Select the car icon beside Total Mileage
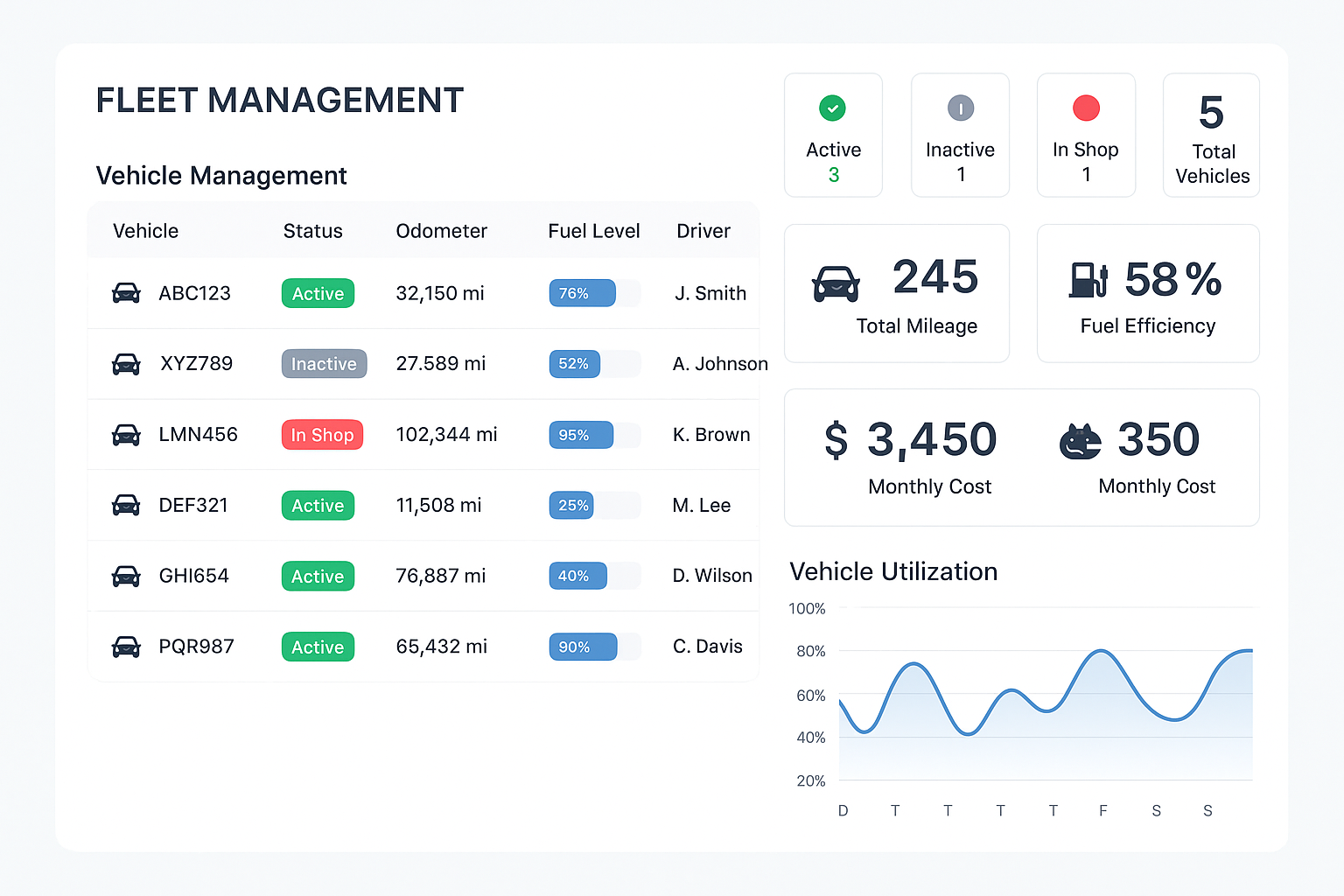 (x=835, y=282)
